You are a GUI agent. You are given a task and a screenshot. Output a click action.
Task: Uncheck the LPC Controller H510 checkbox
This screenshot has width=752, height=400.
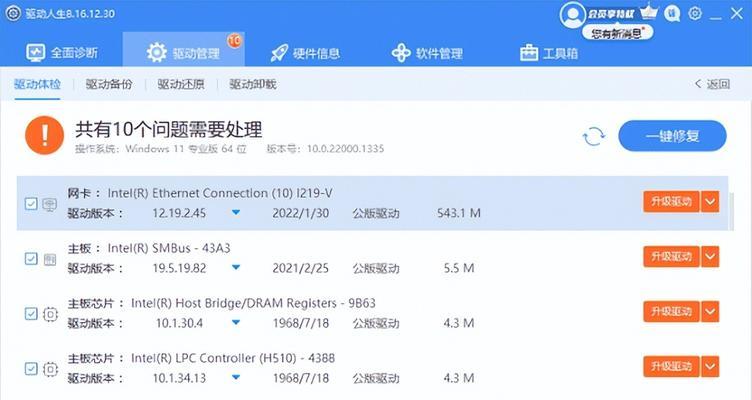[31, 369]
